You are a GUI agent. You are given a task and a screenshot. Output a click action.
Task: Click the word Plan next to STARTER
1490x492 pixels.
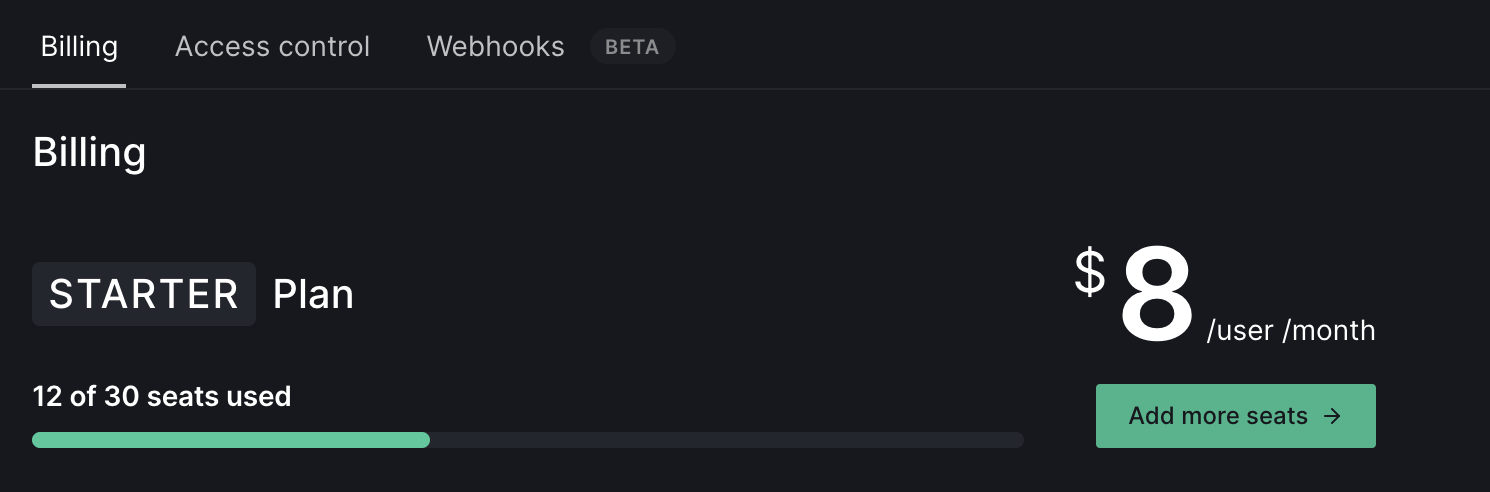313,295
